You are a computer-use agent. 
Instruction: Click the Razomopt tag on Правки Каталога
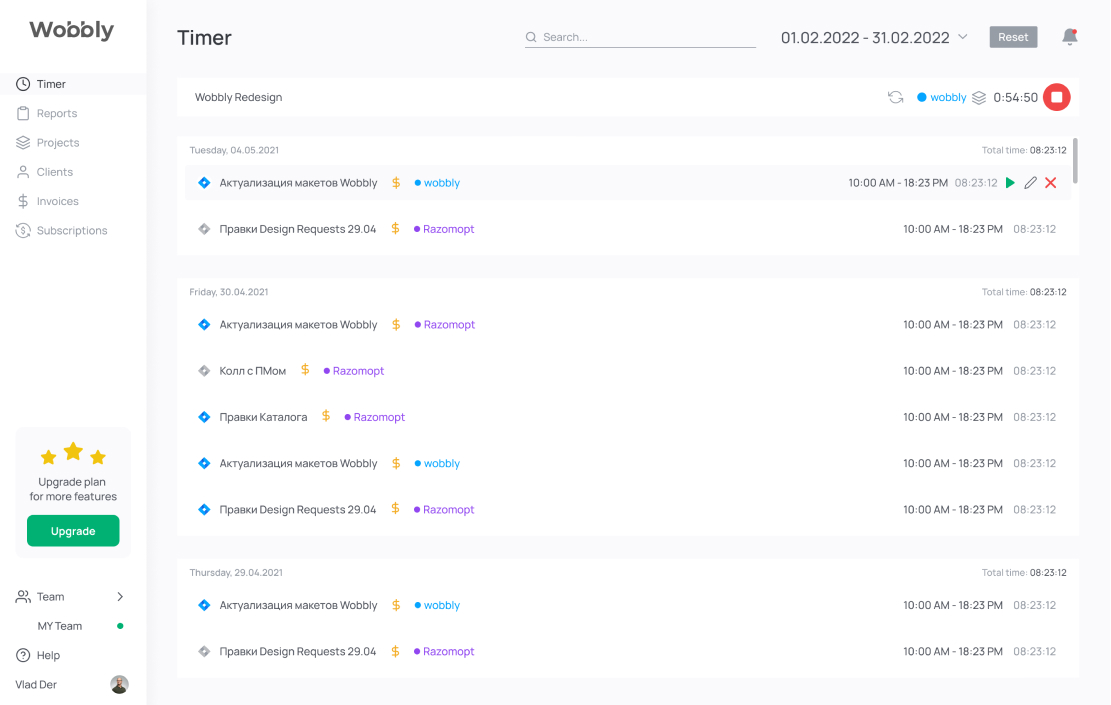375,417
